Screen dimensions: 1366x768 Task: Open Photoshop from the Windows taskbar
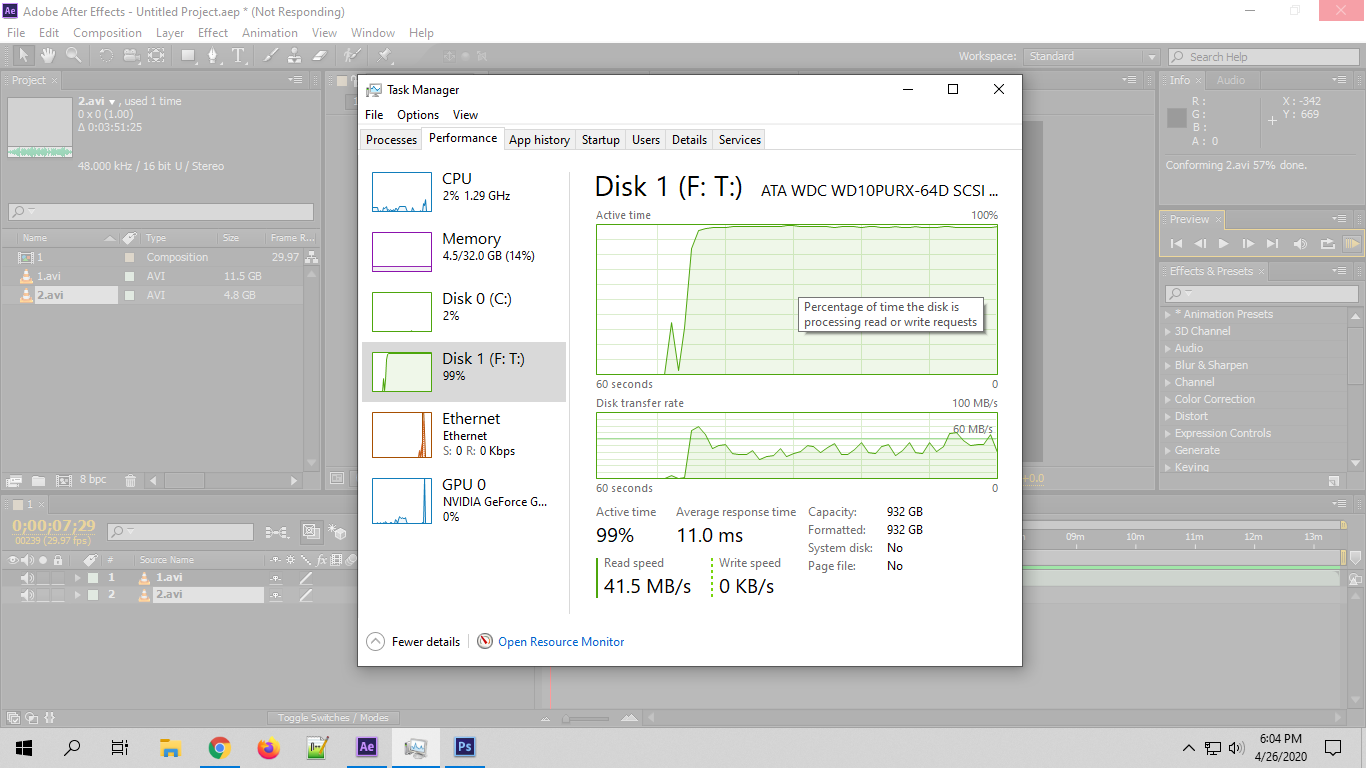[464, 747]
